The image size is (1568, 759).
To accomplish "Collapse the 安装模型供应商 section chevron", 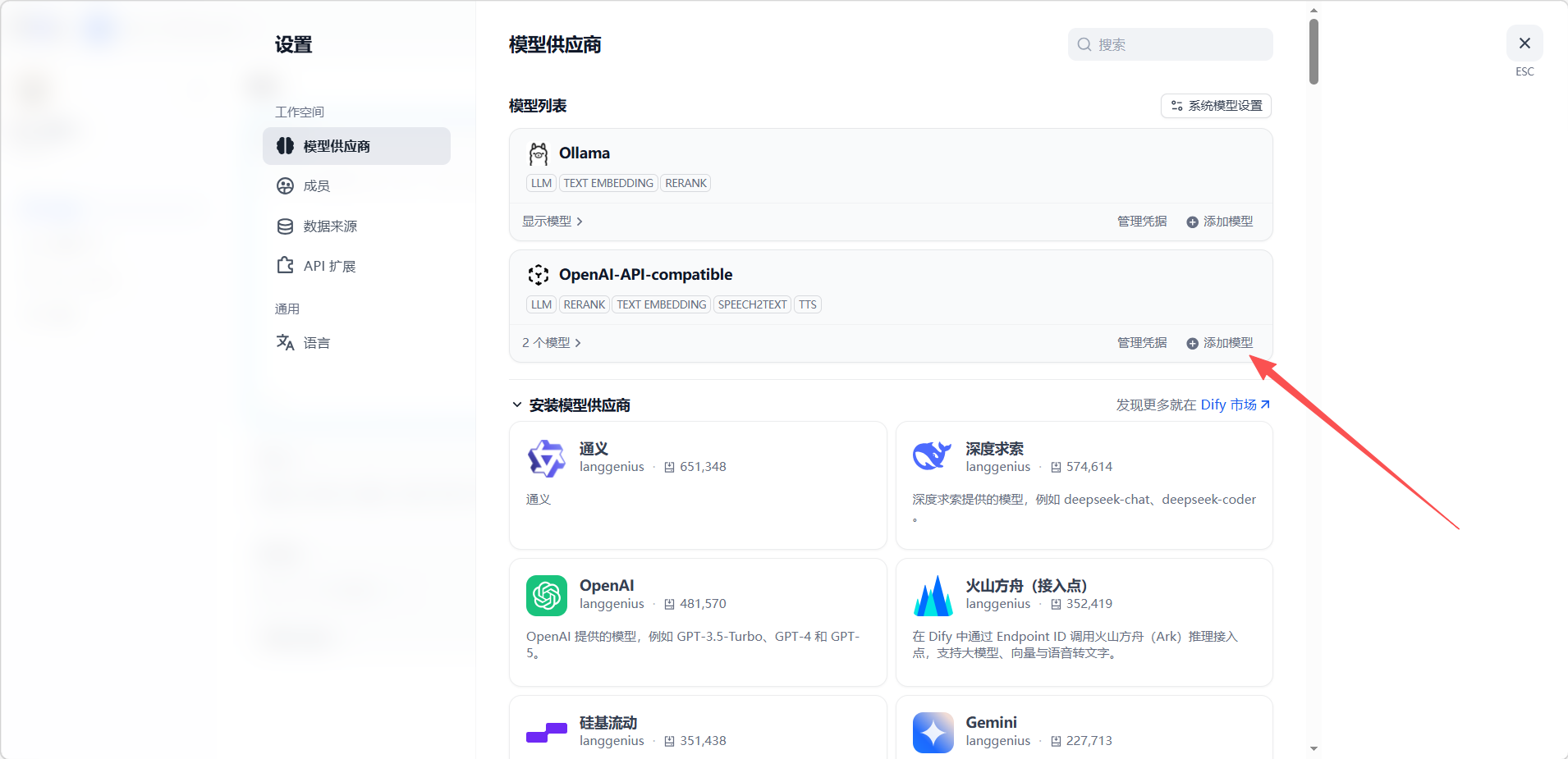I will pyautogui.click(x=517, y=405).
